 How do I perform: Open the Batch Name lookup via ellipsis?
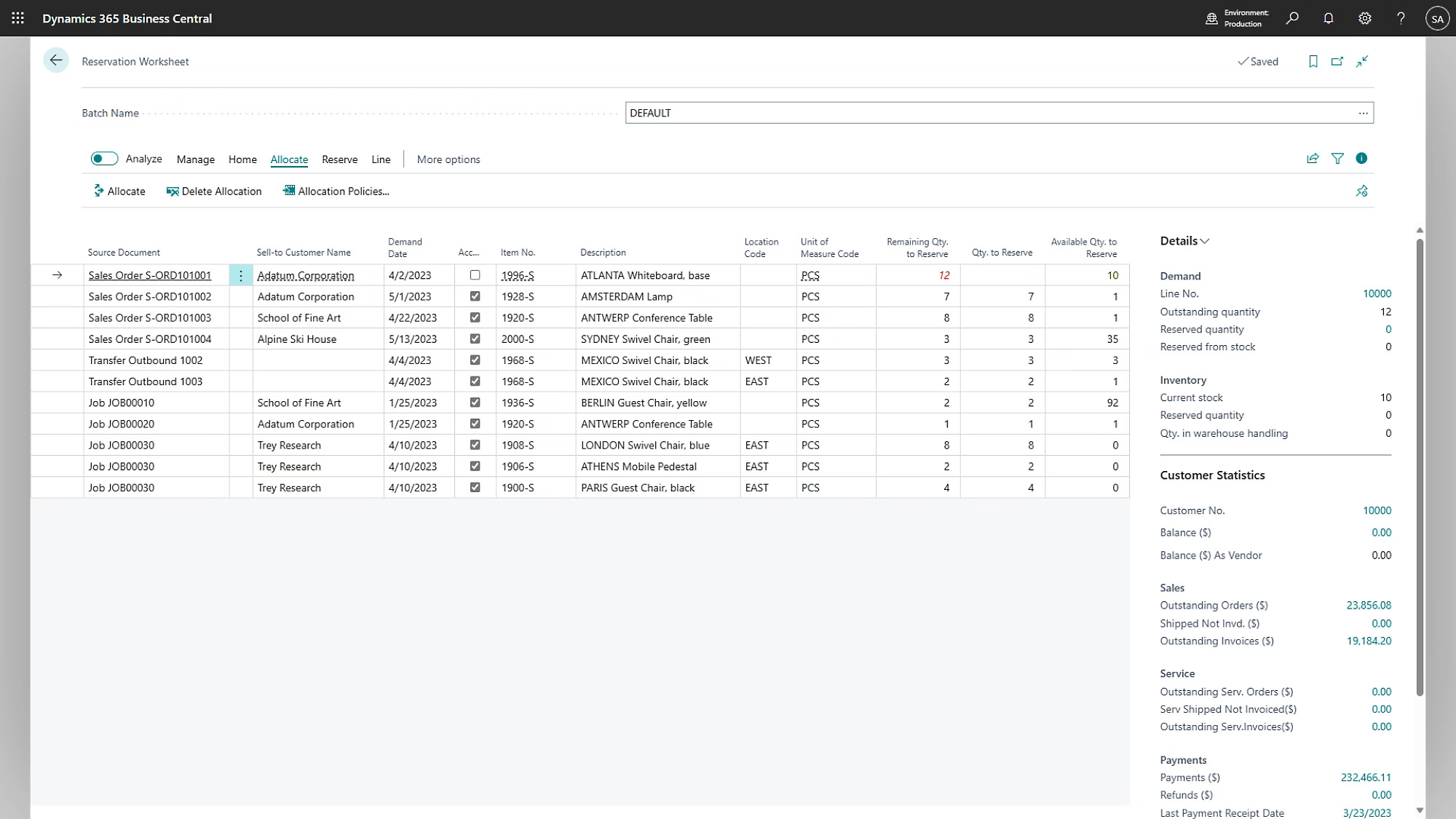1363,113
